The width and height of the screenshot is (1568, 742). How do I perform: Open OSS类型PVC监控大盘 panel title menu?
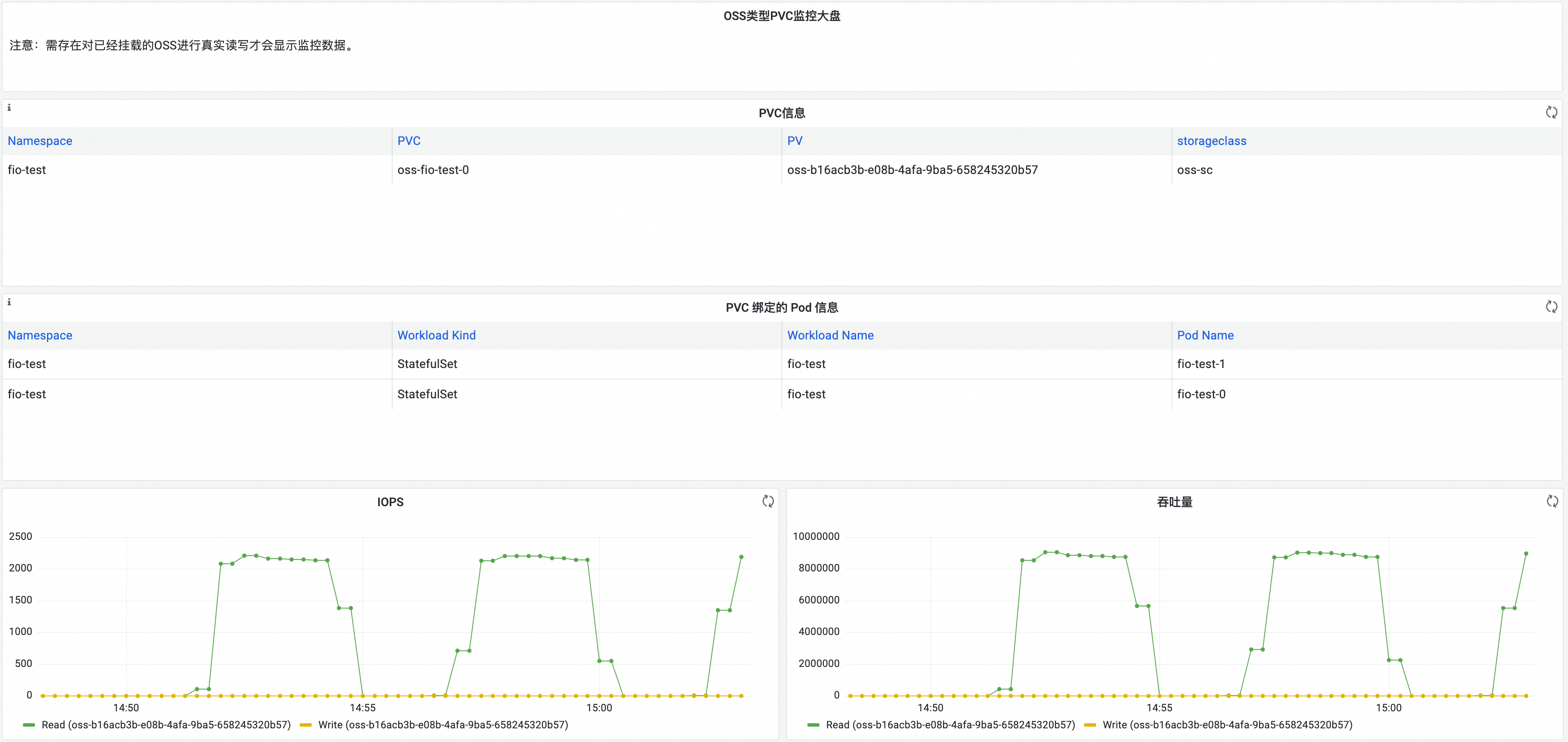[x=781, y=16]
